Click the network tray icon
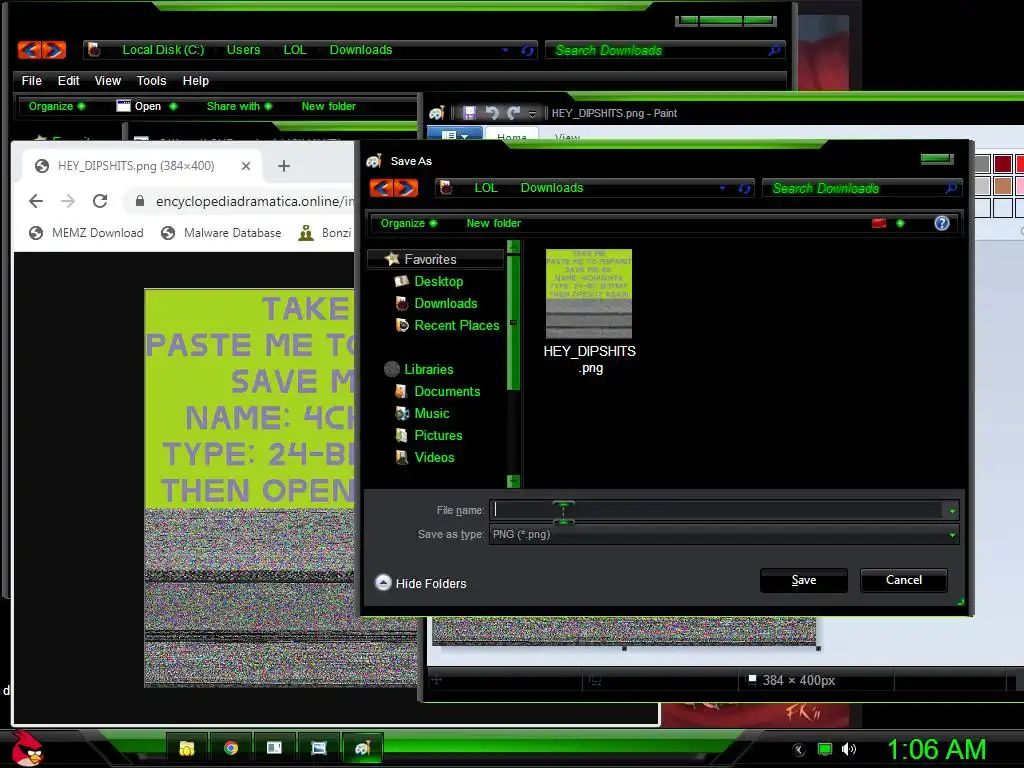 pyautogui.click(x=825, y=749)
